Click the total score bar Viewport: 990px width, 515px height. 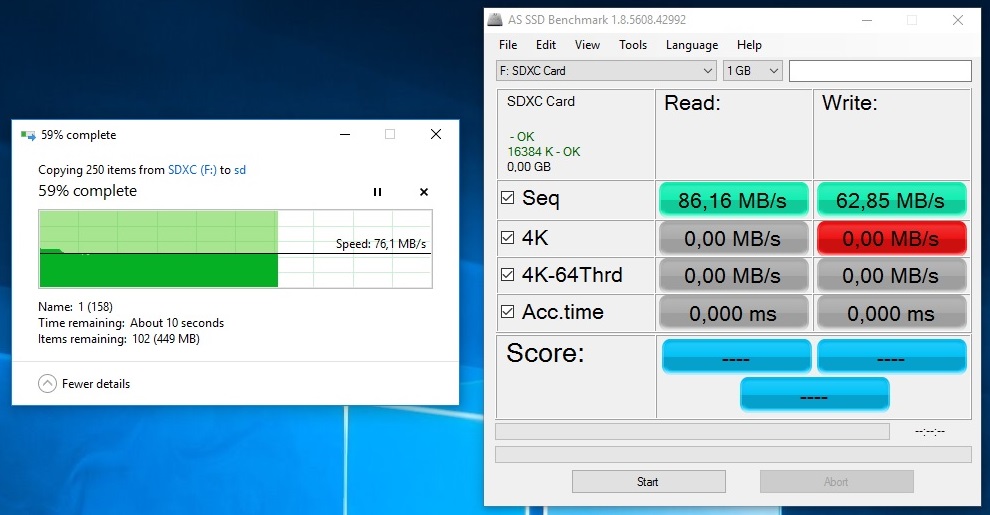click(814, 394)
